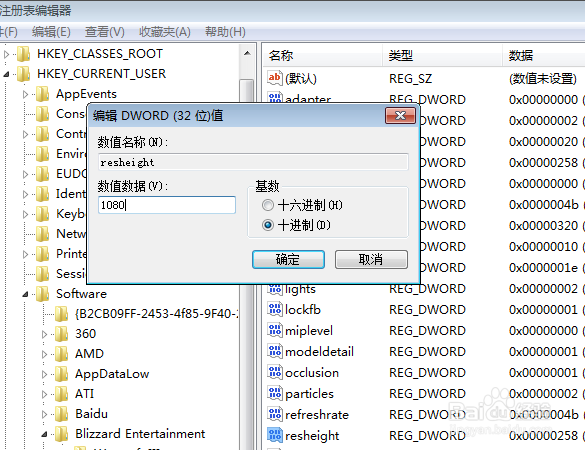585x450 pixels.
Task: Click the lockfb DWORD value icon
Action: click(x=275, y=310)
